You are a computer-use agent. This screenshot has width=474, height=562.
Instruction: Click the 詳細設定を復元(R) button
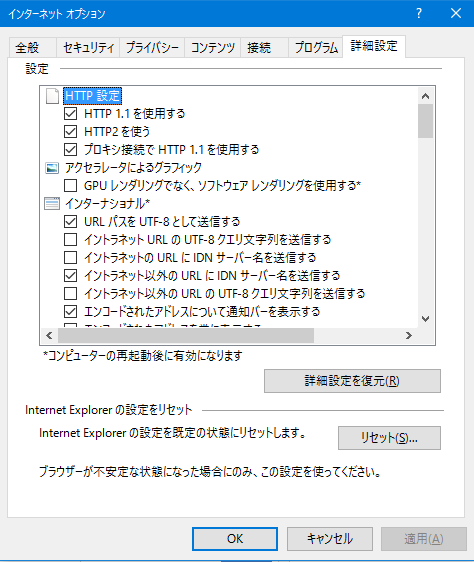click(352, 381)
